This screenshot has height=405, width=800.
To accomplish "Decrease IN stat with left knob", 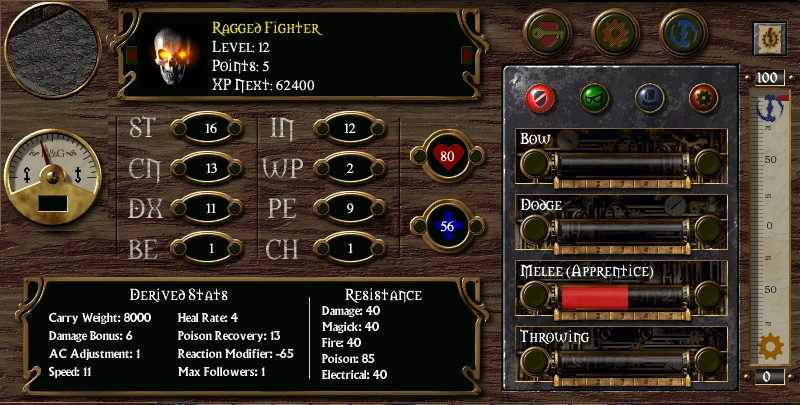I will point(321,129).
